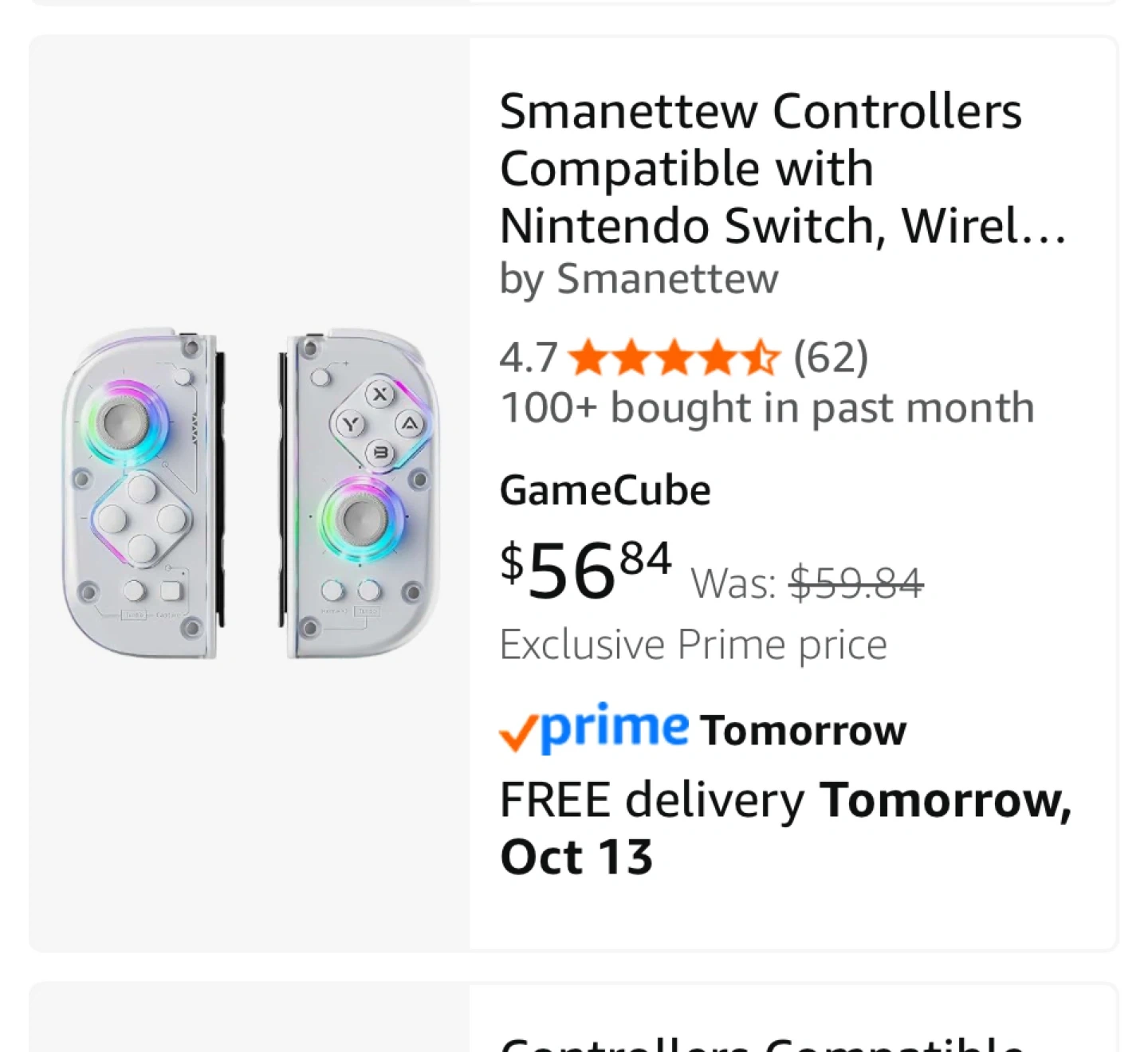
Task: Tap the crossed-out $59.84 was price
Action: (x=855, y=583)
